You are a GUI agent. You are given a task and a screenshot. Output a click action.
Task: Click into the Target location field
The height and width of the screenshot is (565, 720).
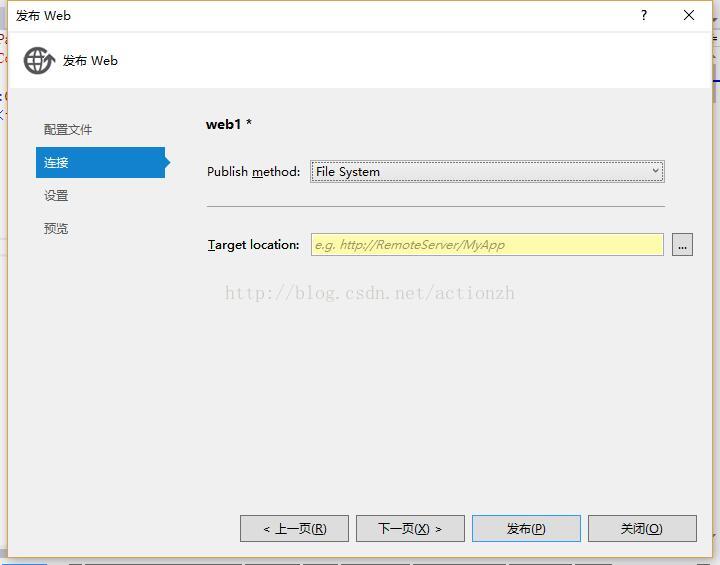coord(487,244)
